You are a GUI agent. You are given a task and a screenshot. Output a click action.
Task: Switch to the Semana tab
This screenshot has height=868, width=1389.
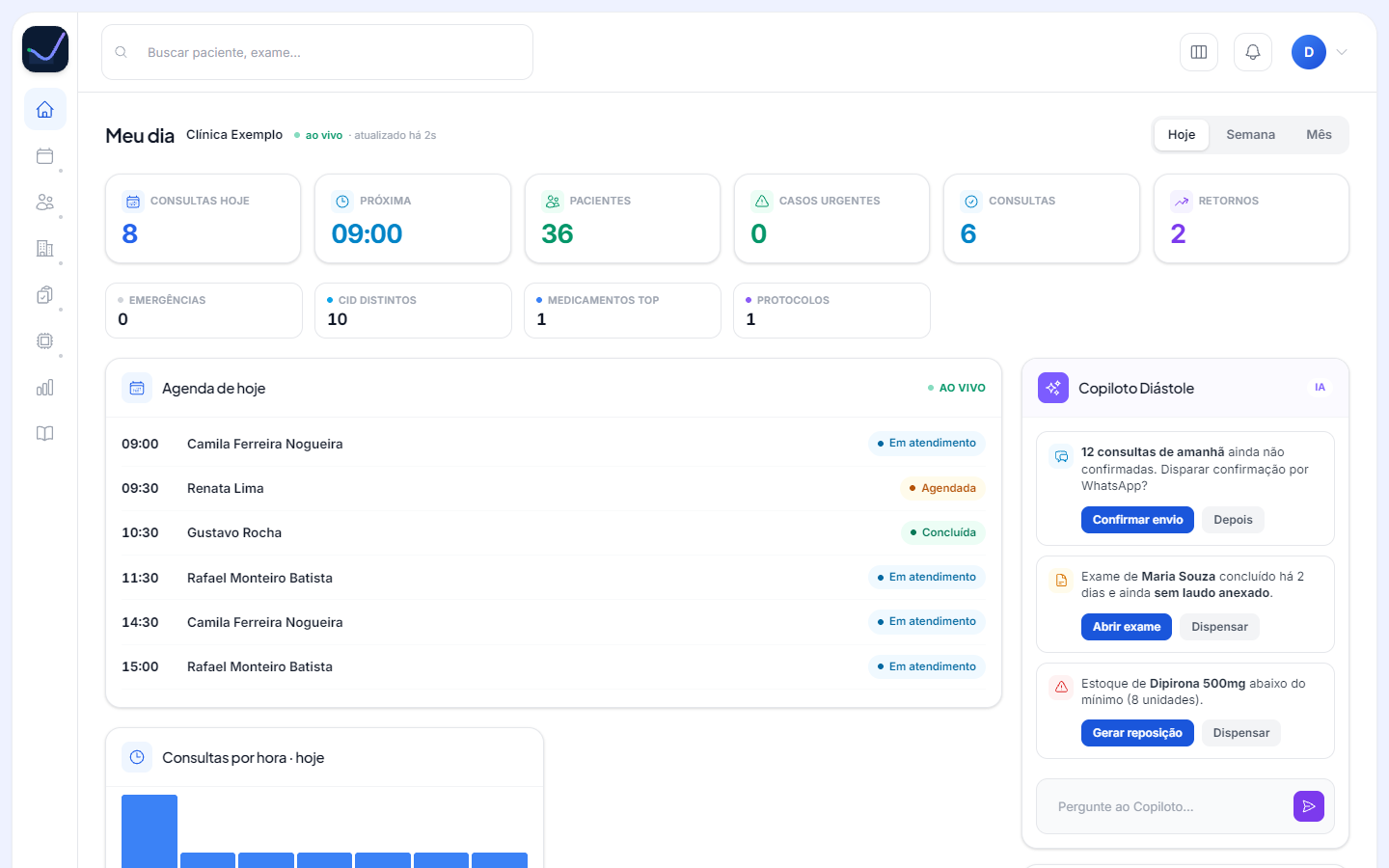pos(1251,135)
